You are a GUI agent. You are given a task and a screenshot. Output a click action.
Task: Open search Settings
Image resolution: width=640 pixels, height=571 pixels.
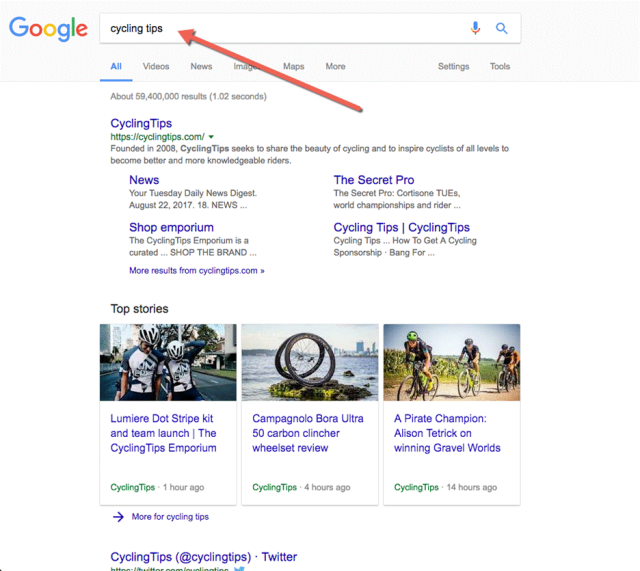[x=453, y=67]
